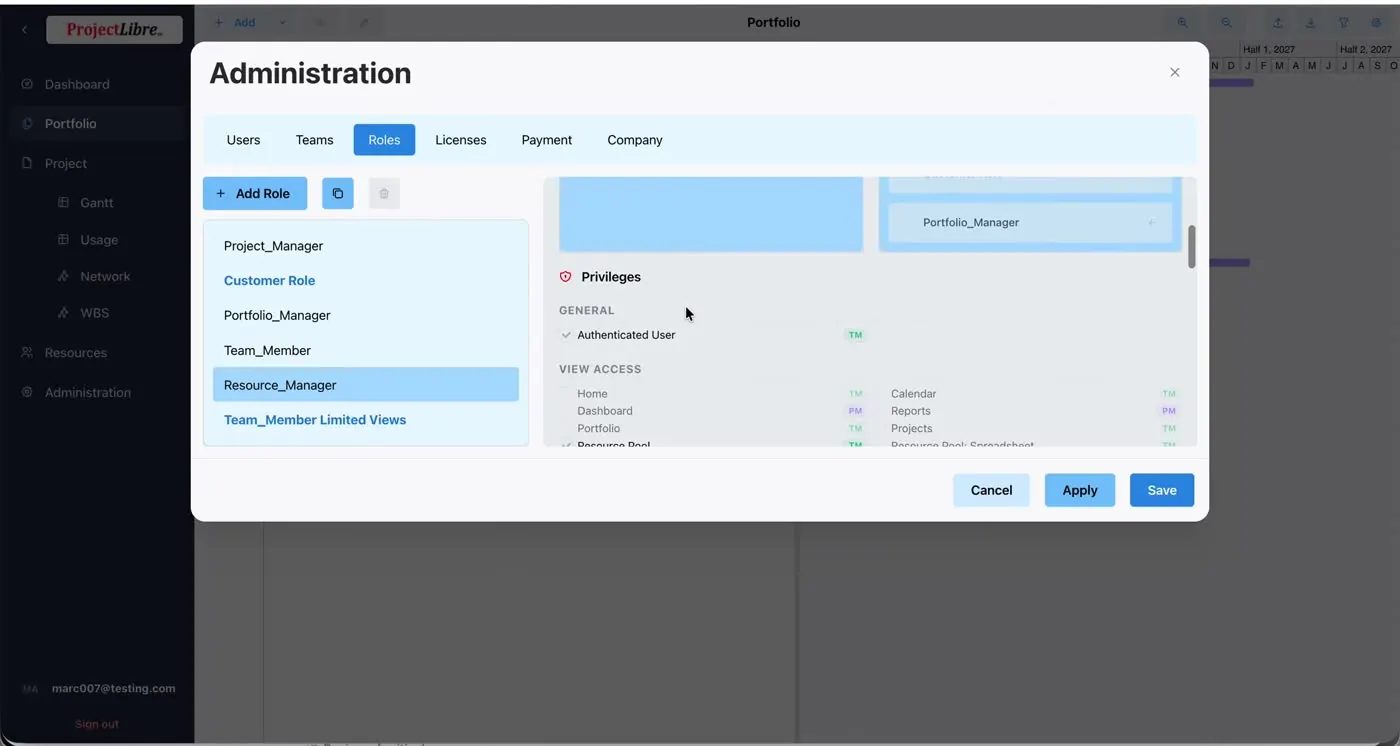The height and width of the screenshot is (746, 1400).
Task: Click the Project document icon in the sidebar
Action: pos(27,163)
